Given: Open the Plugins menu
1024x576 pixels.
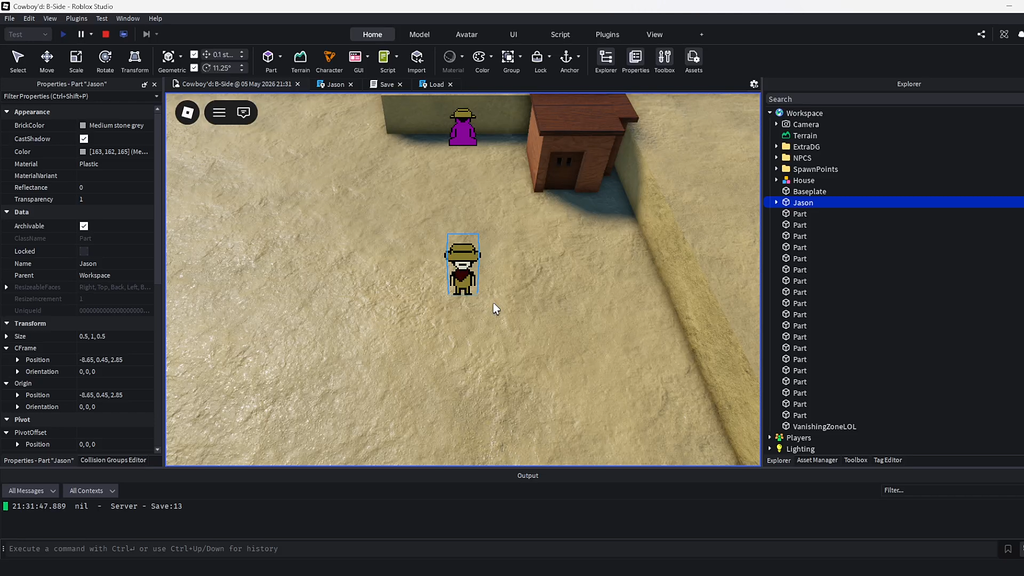Looking at the screenshot, I should pyautogui.click(x=76, y=18).
